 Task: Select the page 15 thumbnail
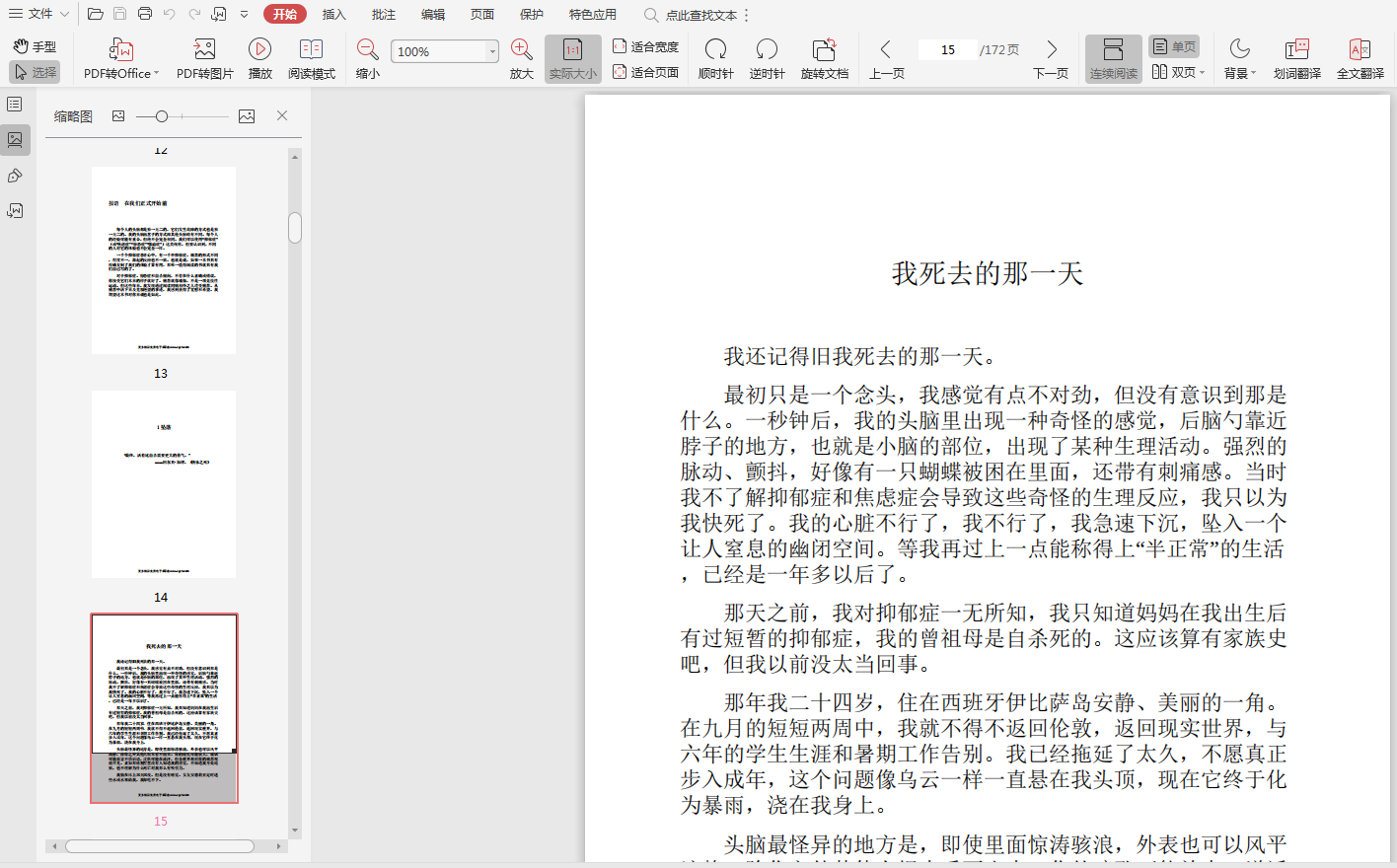(x=164, y=708)
